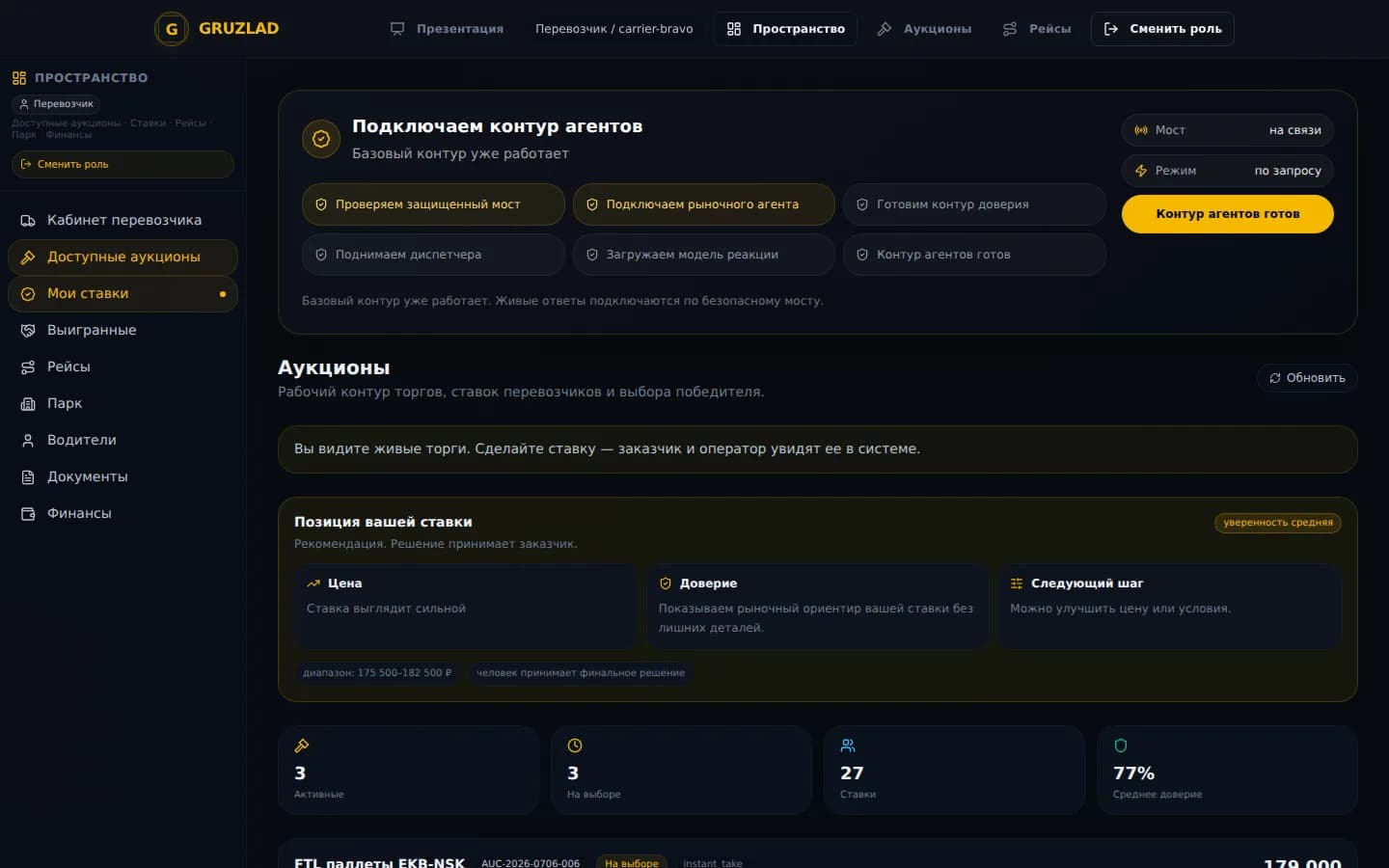This screenshot has height=868, width=1389.
Task: Click the Парк sidebar icon
Action: coord(28,403)
